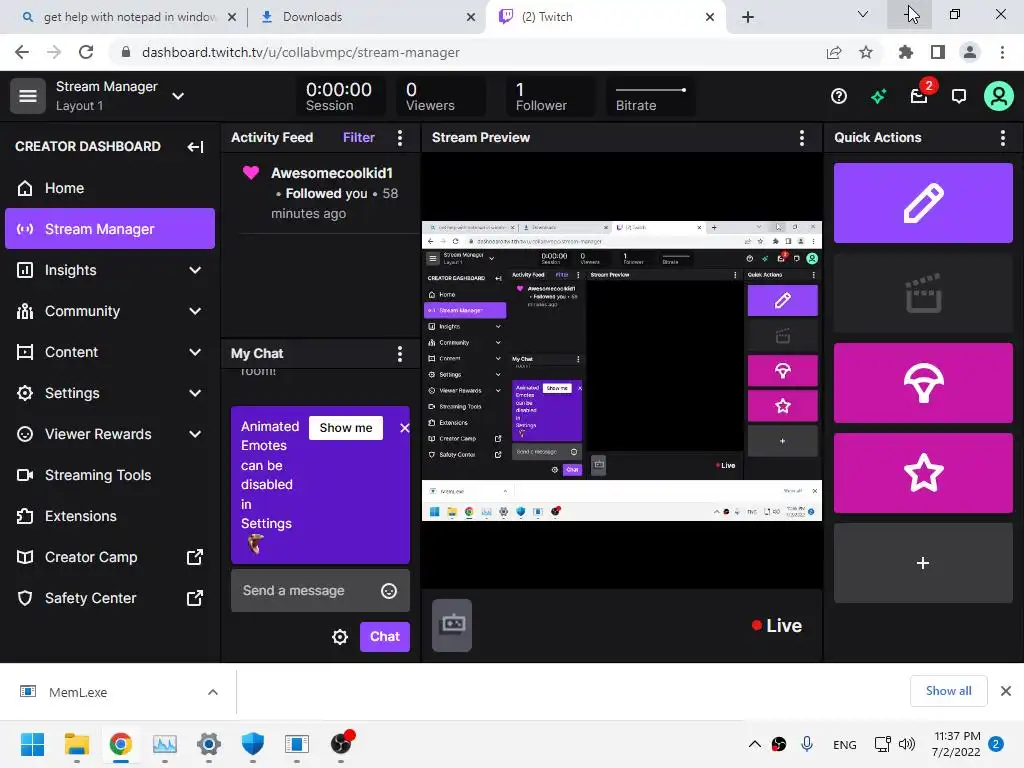Click the back navigation arrow
This screenshot has width=1024, height=768.
(22, 52)
